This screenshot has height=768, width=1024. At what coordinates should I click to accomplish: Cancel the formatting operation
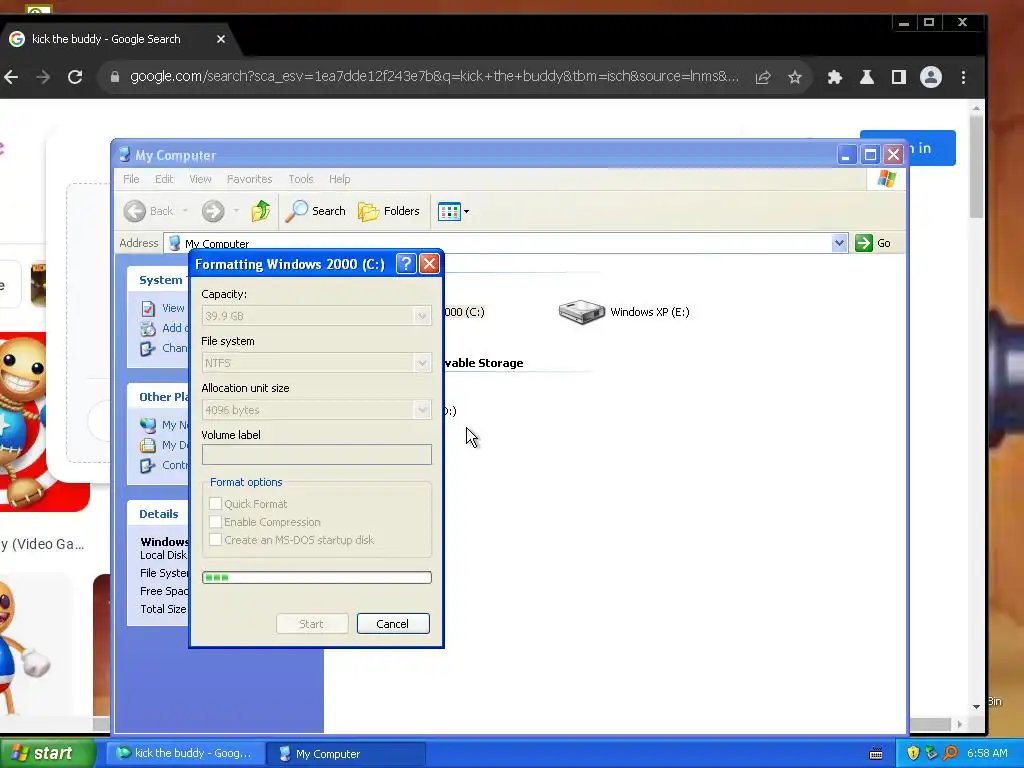point(393,624)
